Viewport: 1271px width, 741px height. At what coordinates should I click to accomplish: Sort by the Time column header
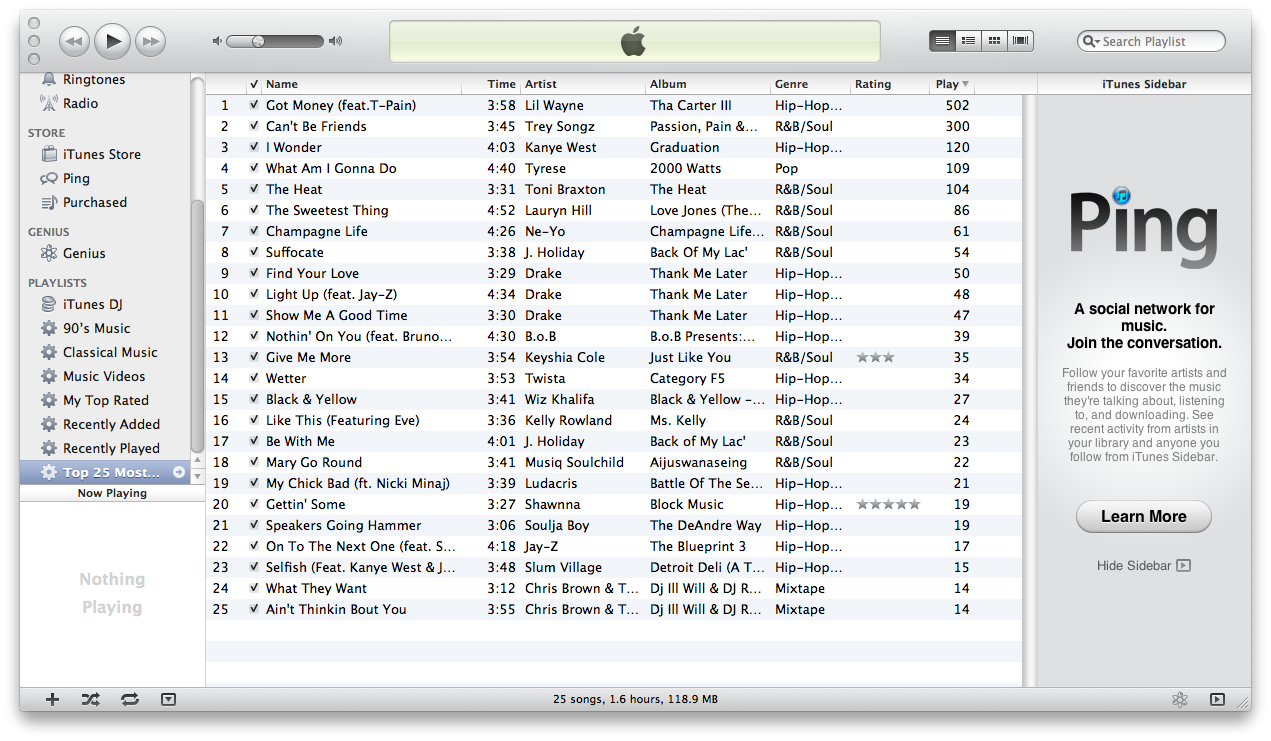click(490, 84)
